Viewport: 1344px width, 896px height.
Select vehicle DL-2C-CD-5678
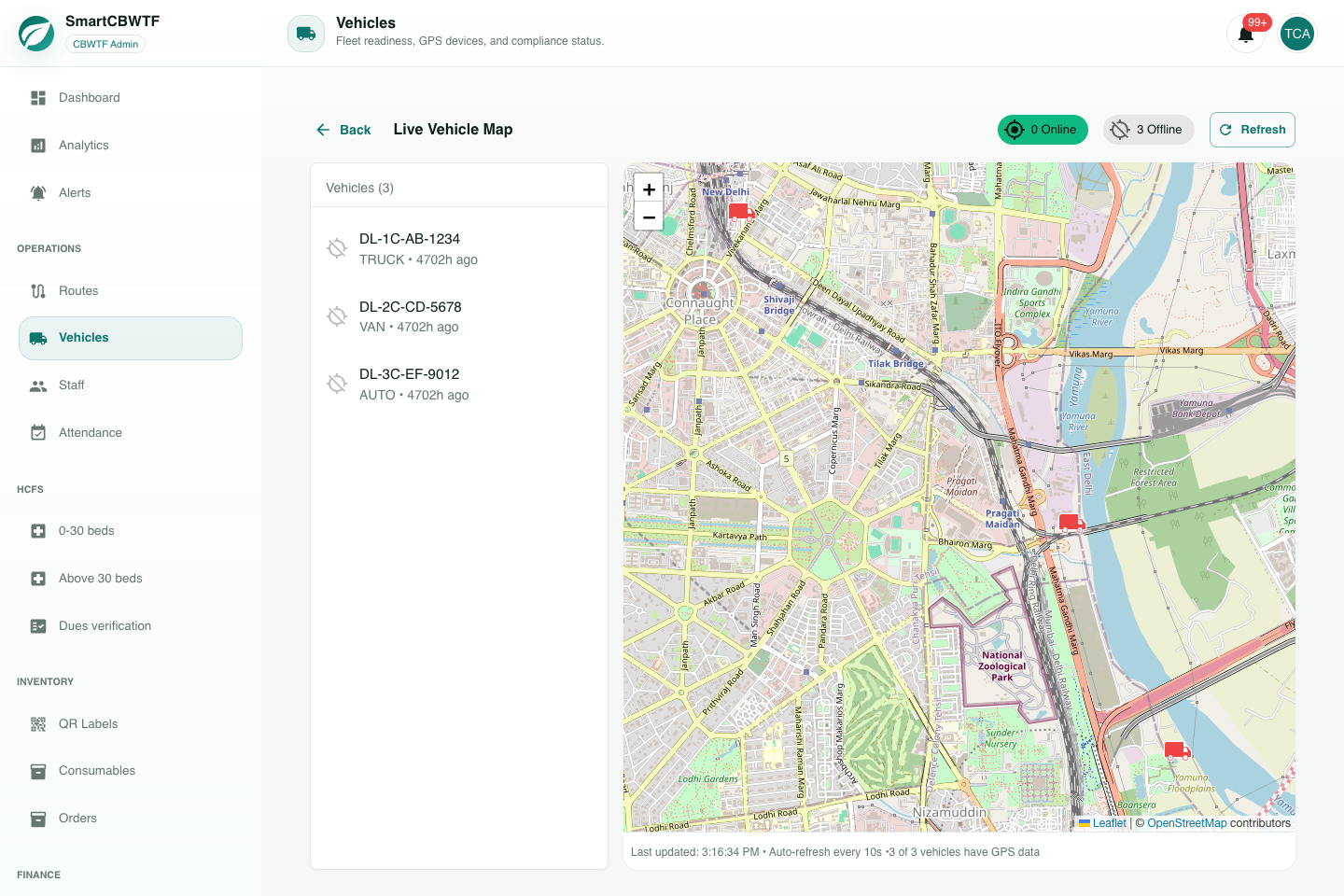point(459,316)
